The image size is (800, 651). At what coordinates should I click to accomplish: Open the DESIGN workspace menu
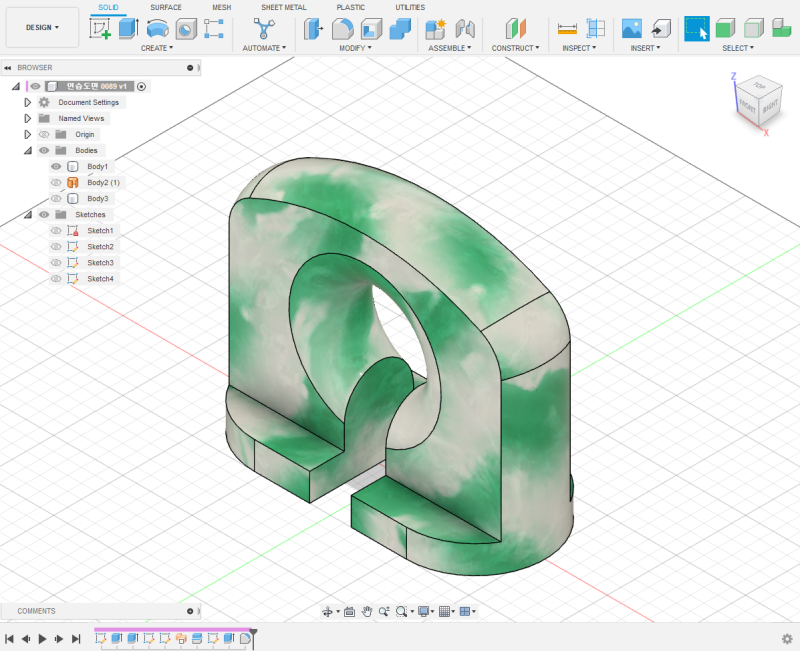pyautogui.click(x=41, y=27)
